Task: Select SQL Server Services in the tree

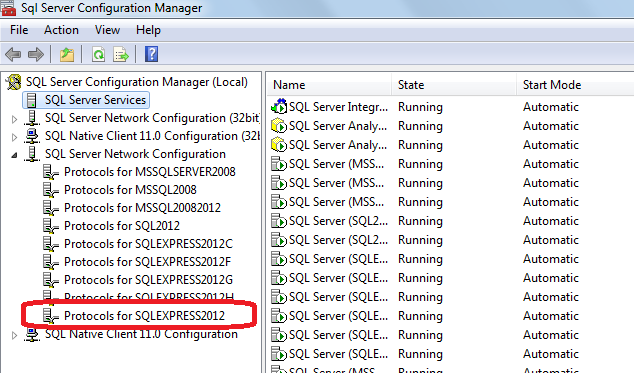Action: 95,100
